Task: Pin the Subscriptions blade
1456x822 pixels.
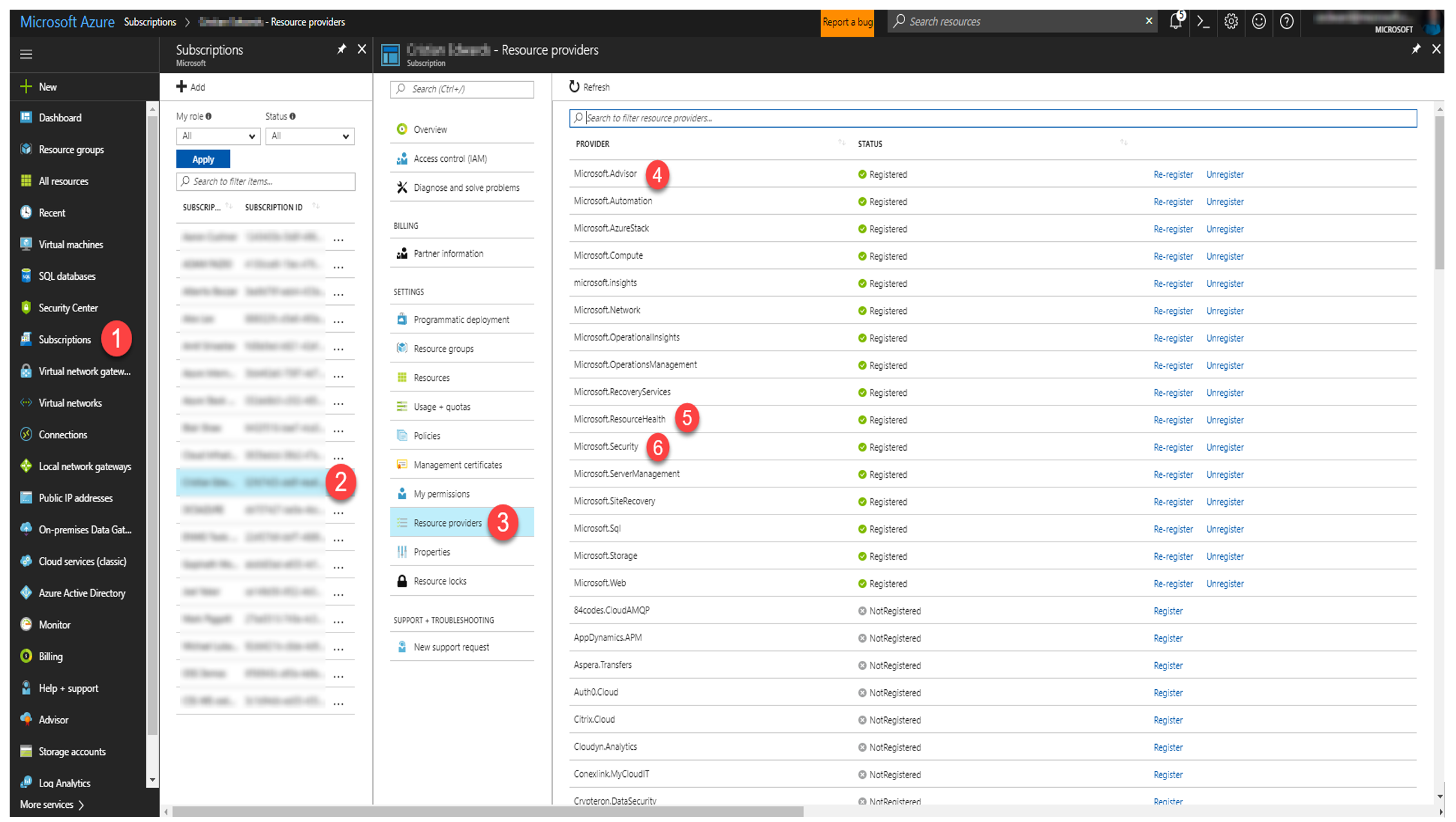Action: (x=342, y=49)
